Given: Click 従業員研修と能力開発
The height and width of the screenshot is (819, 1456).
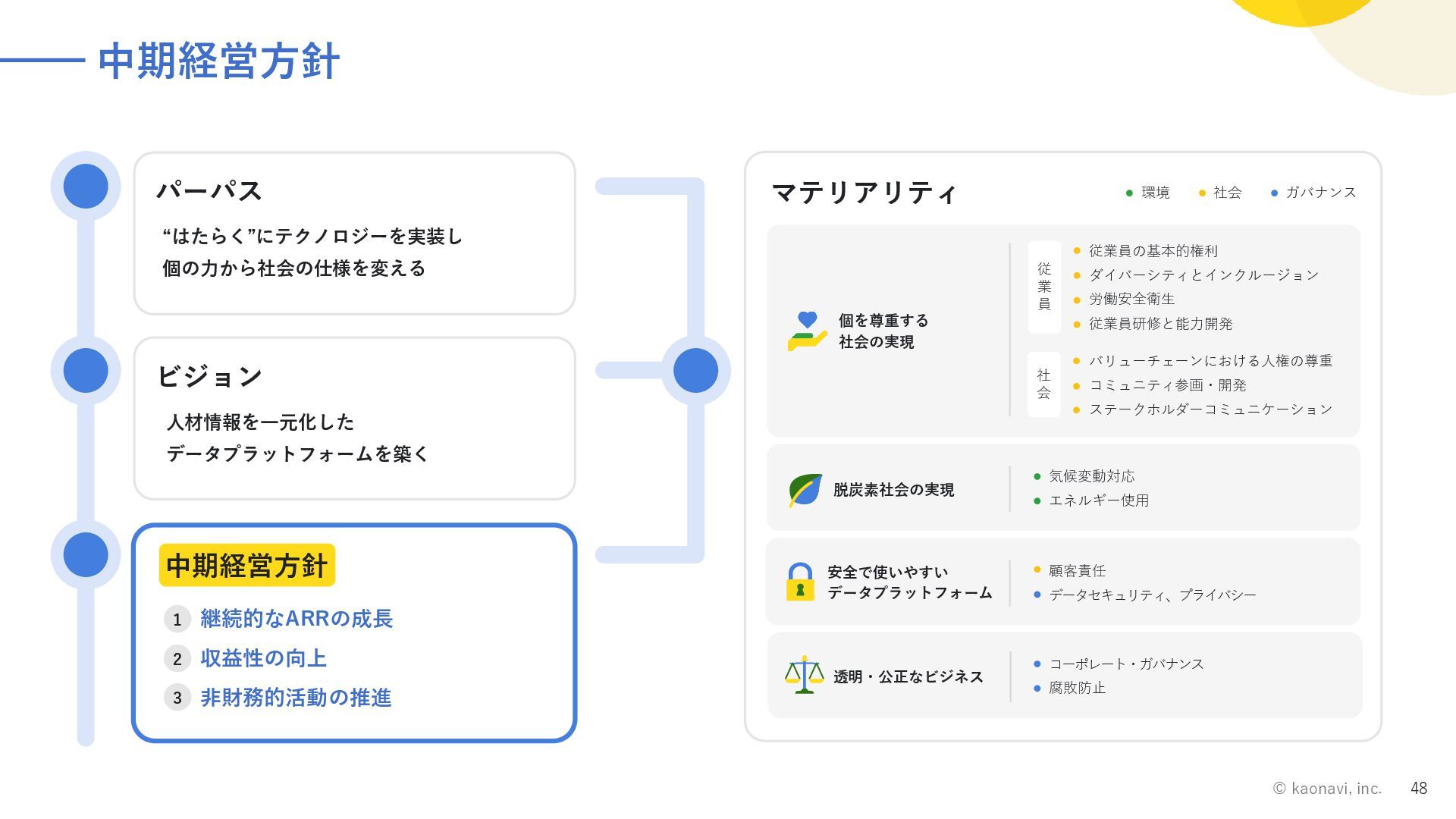Looking at the screenshot, I should 1161,324.
